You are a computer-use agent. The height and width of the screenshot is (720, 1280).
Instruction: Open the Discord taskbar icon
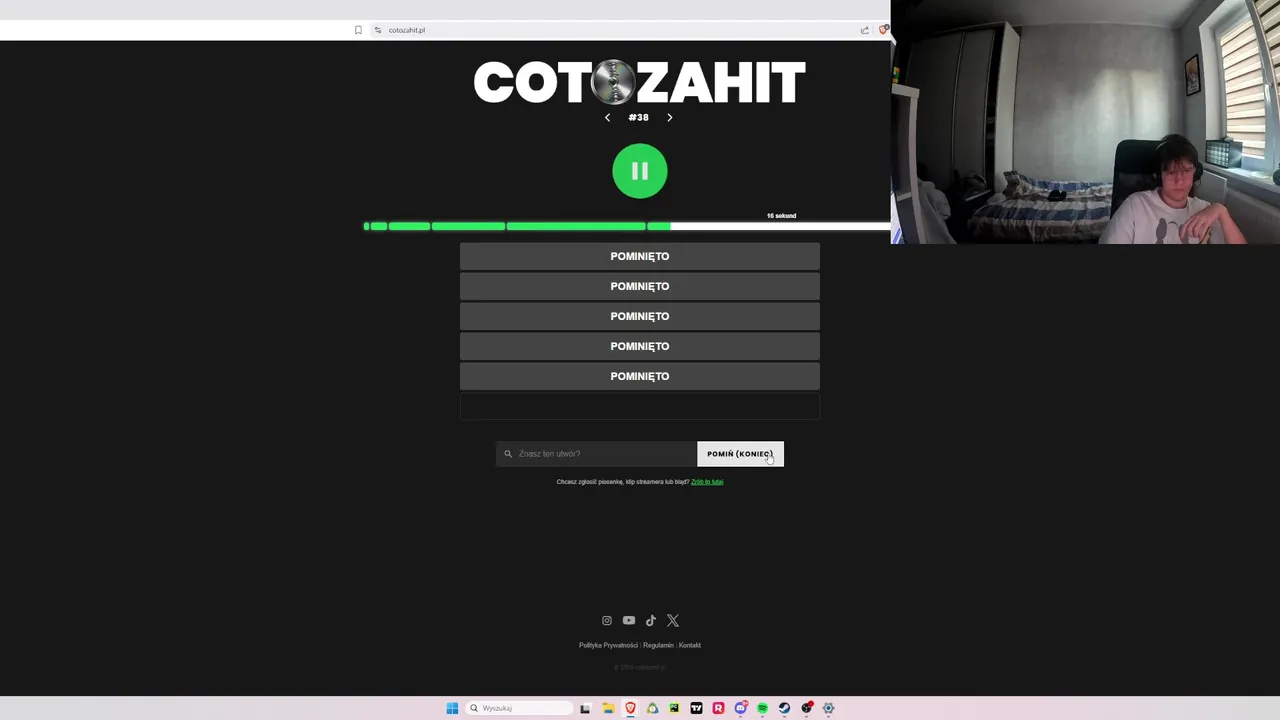(x=740, y=708)
